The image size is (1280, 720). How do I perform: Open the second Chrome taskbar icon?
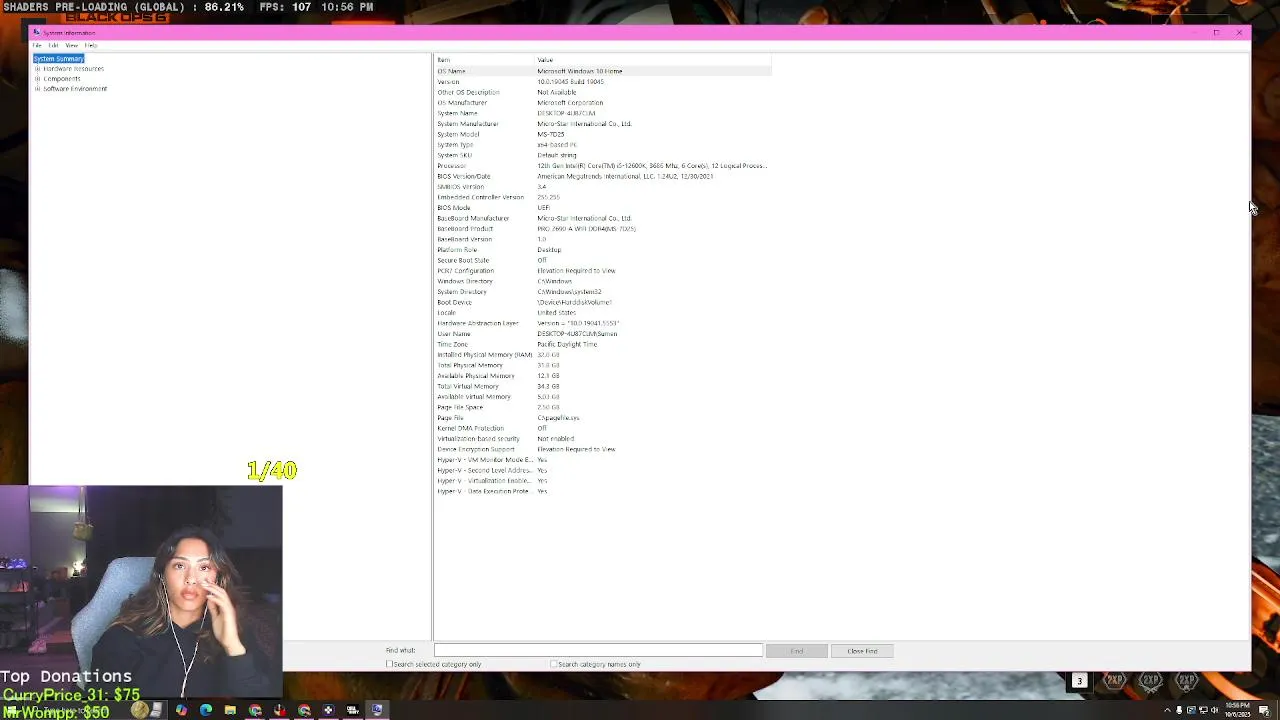click(x=304, y=710)
